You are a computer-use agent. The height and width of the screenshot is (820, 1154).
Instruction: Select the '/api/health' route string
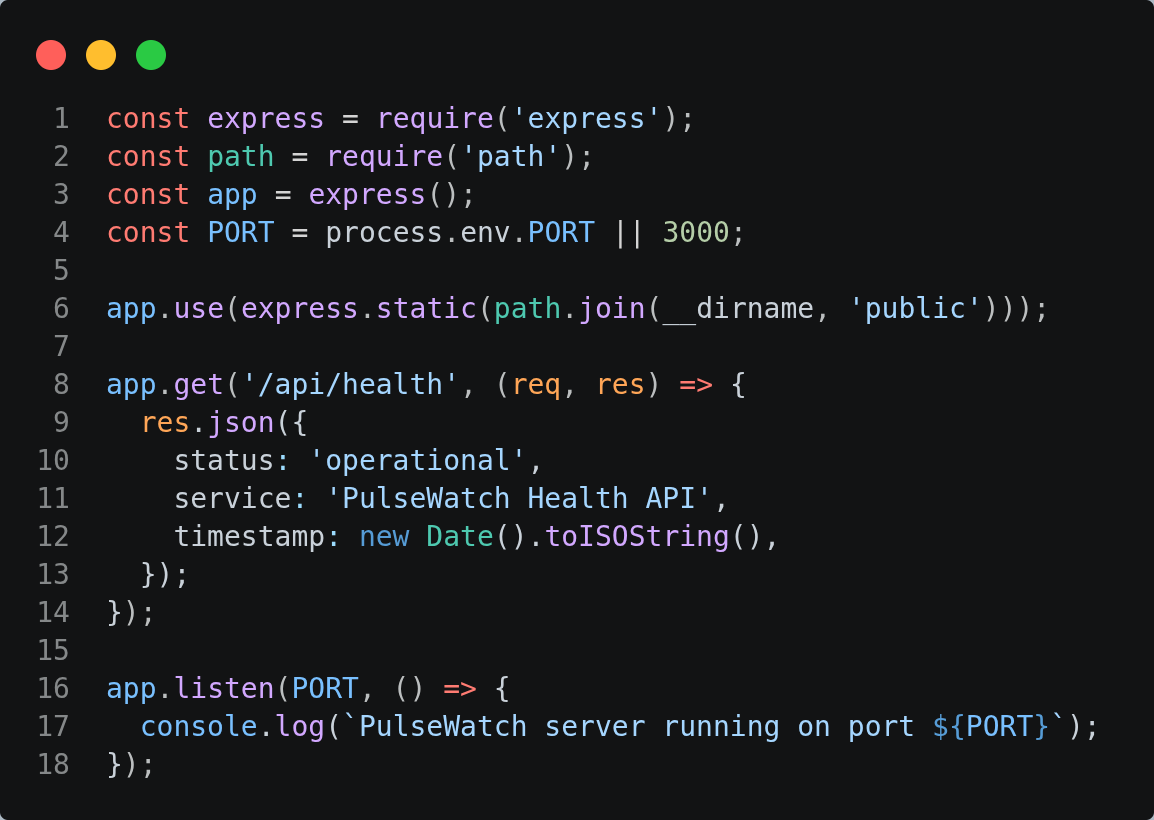tap(350, 384)
